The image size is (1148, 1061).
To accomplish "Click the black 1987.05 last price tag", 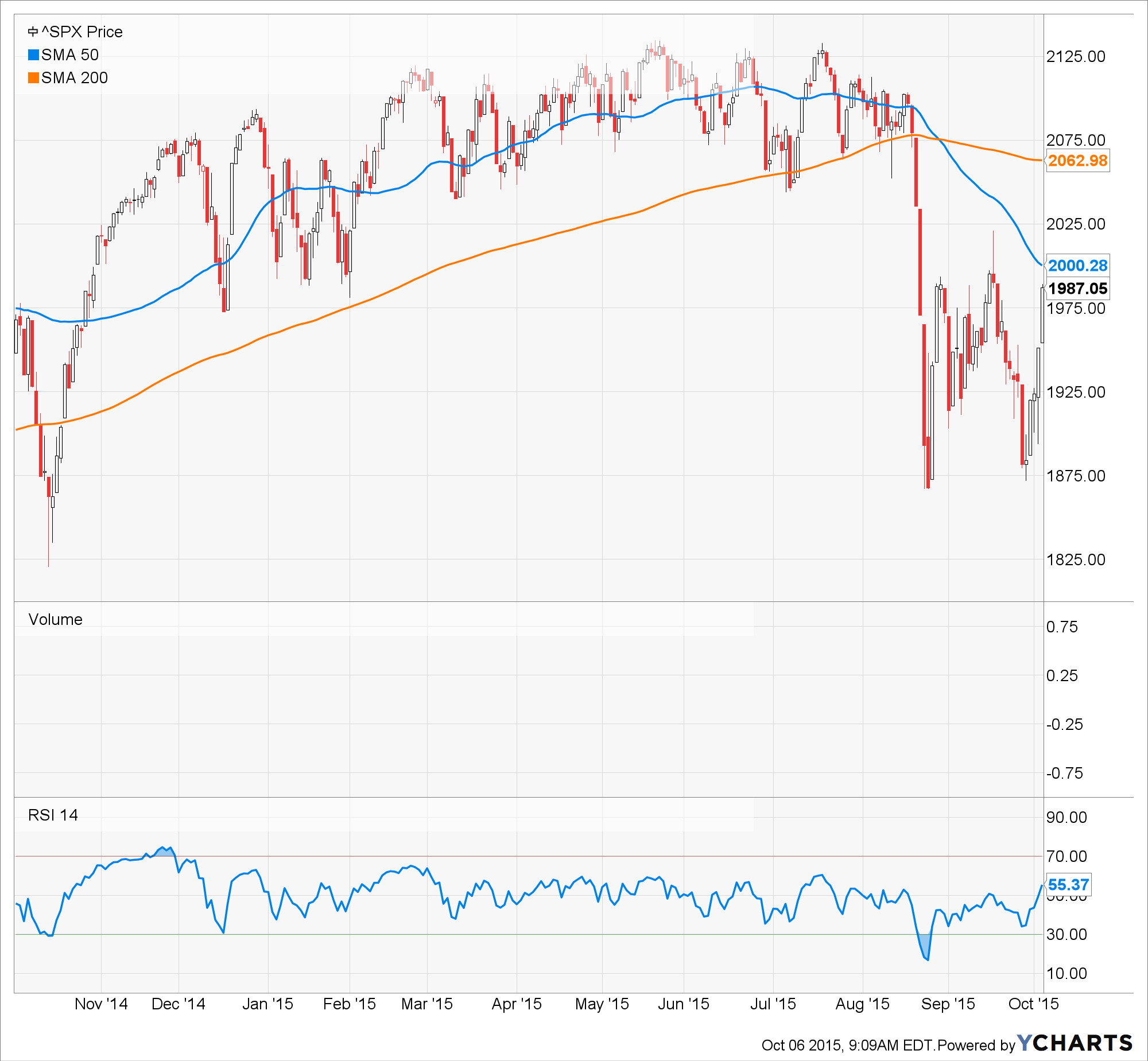I will point(1077,289).
